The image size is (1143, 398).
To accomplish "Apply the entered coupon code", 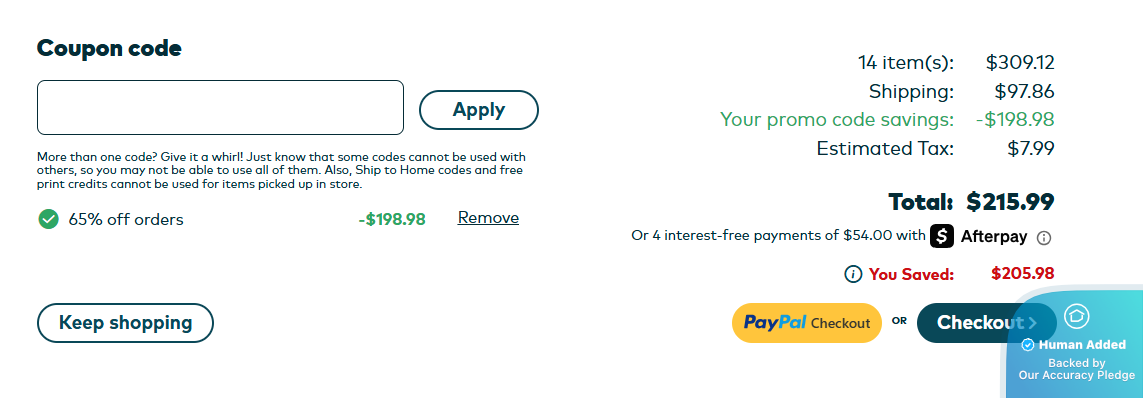I will [x=479, y=110].
